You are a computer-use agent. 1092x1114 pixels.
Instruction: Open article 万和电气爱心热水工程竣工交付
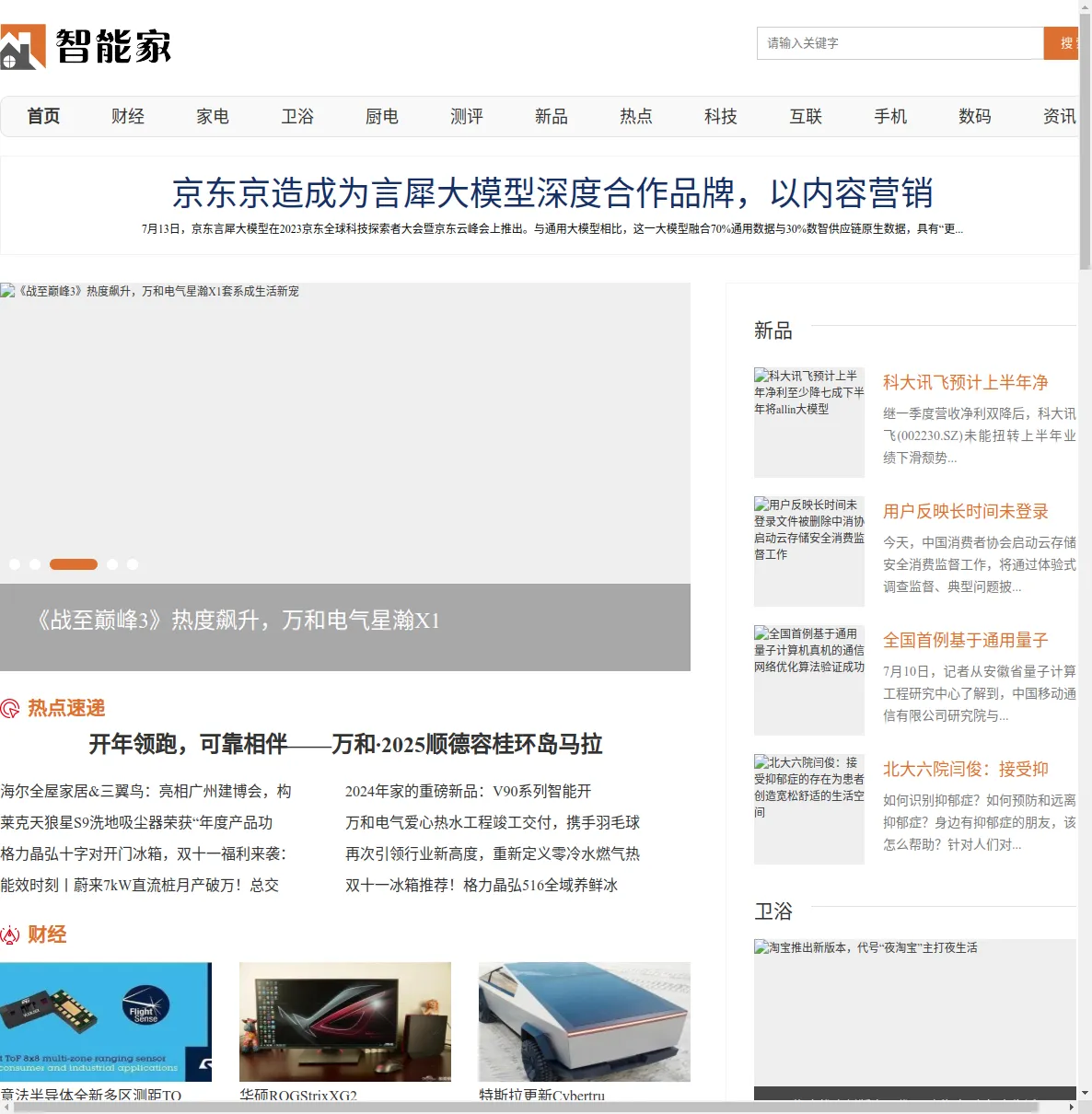click(x=493, y=822)
